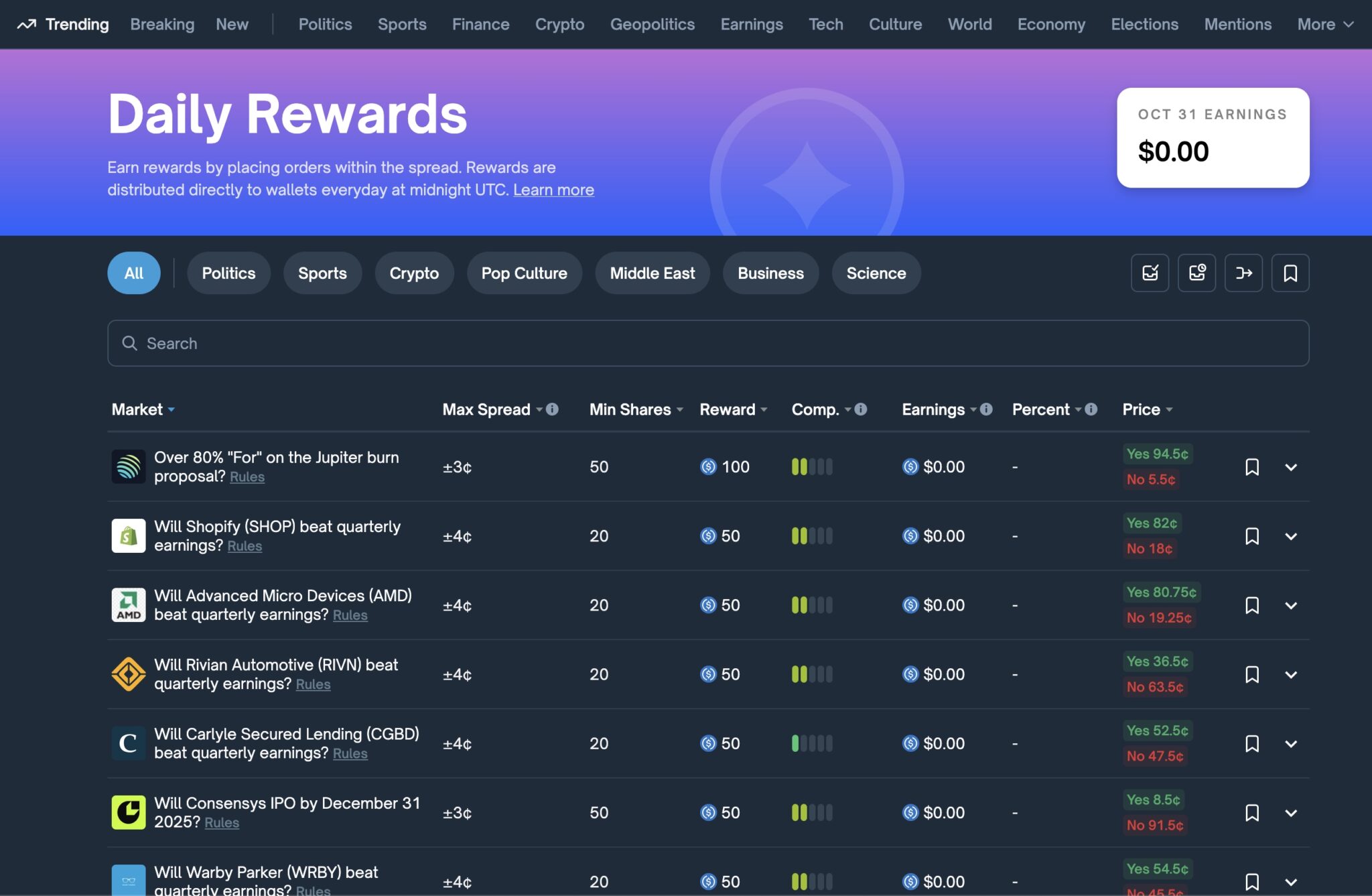
Task: Bookmark the Jupiter burn proposal market
Action: click(1253, 467)
